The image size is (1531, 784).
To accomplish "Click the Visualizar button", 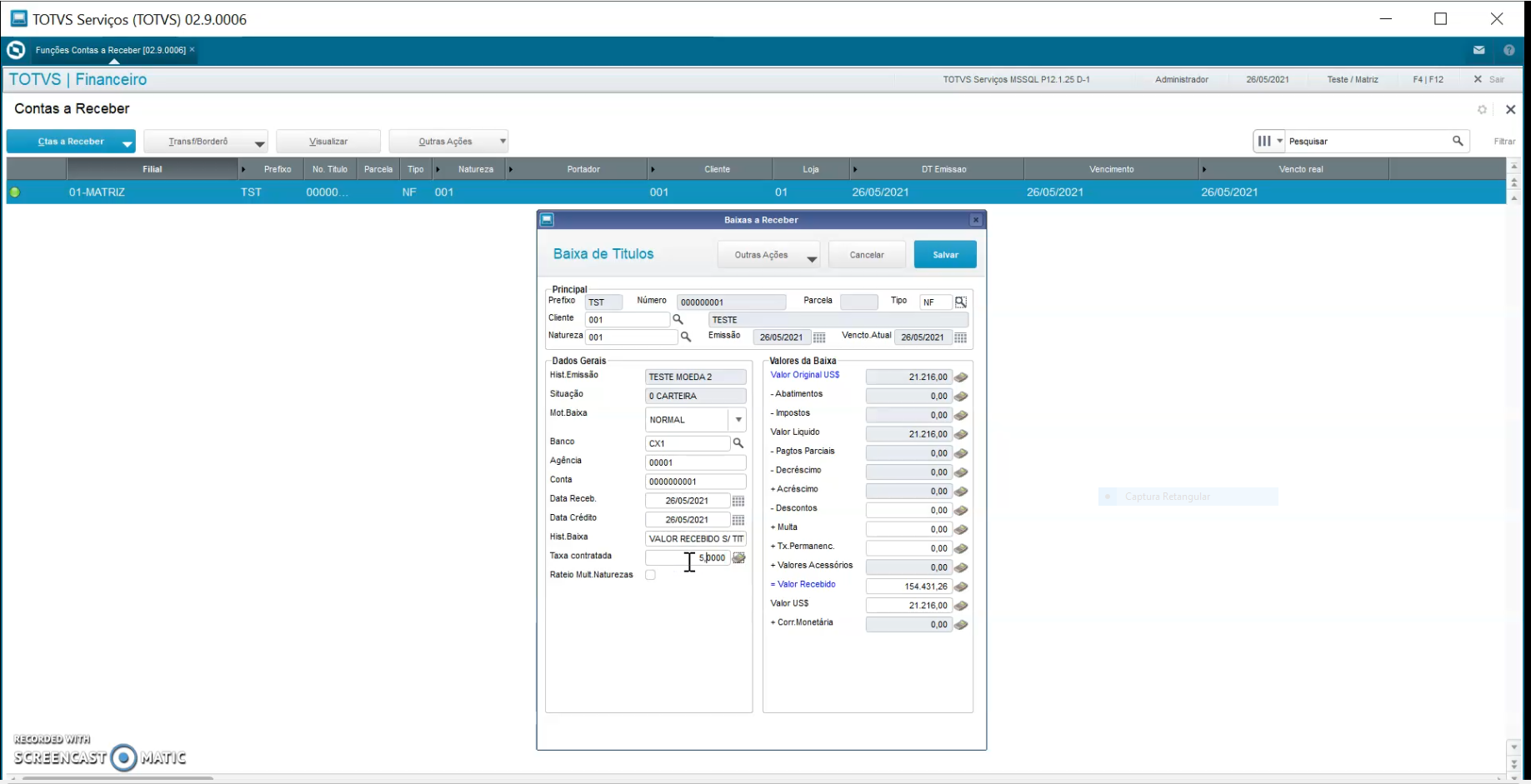I will [x=328, y=142].
